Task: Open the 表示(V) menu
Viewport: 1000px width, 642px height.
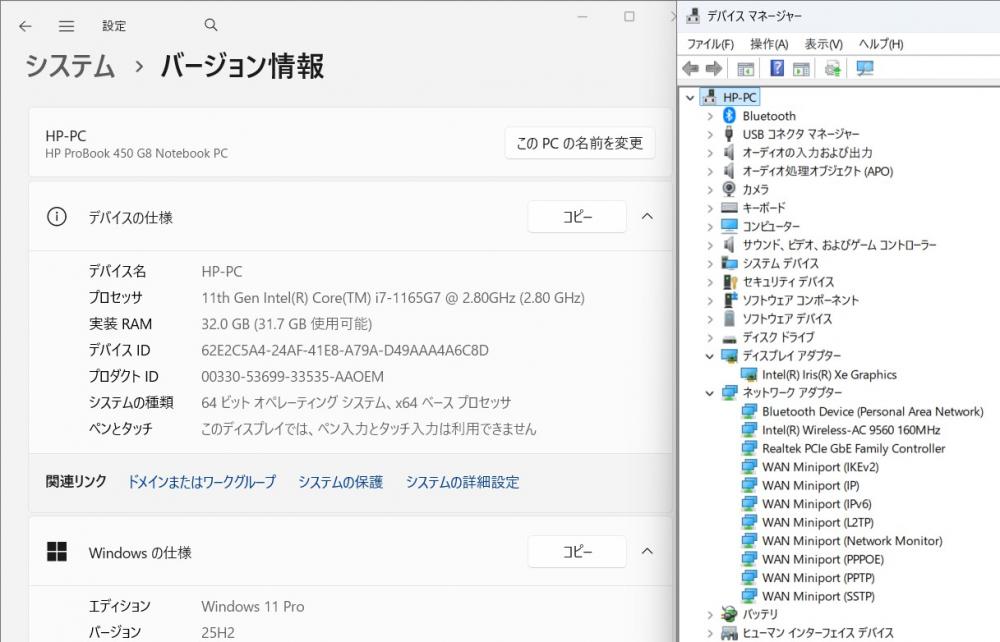Action: [x=823, y=44]
